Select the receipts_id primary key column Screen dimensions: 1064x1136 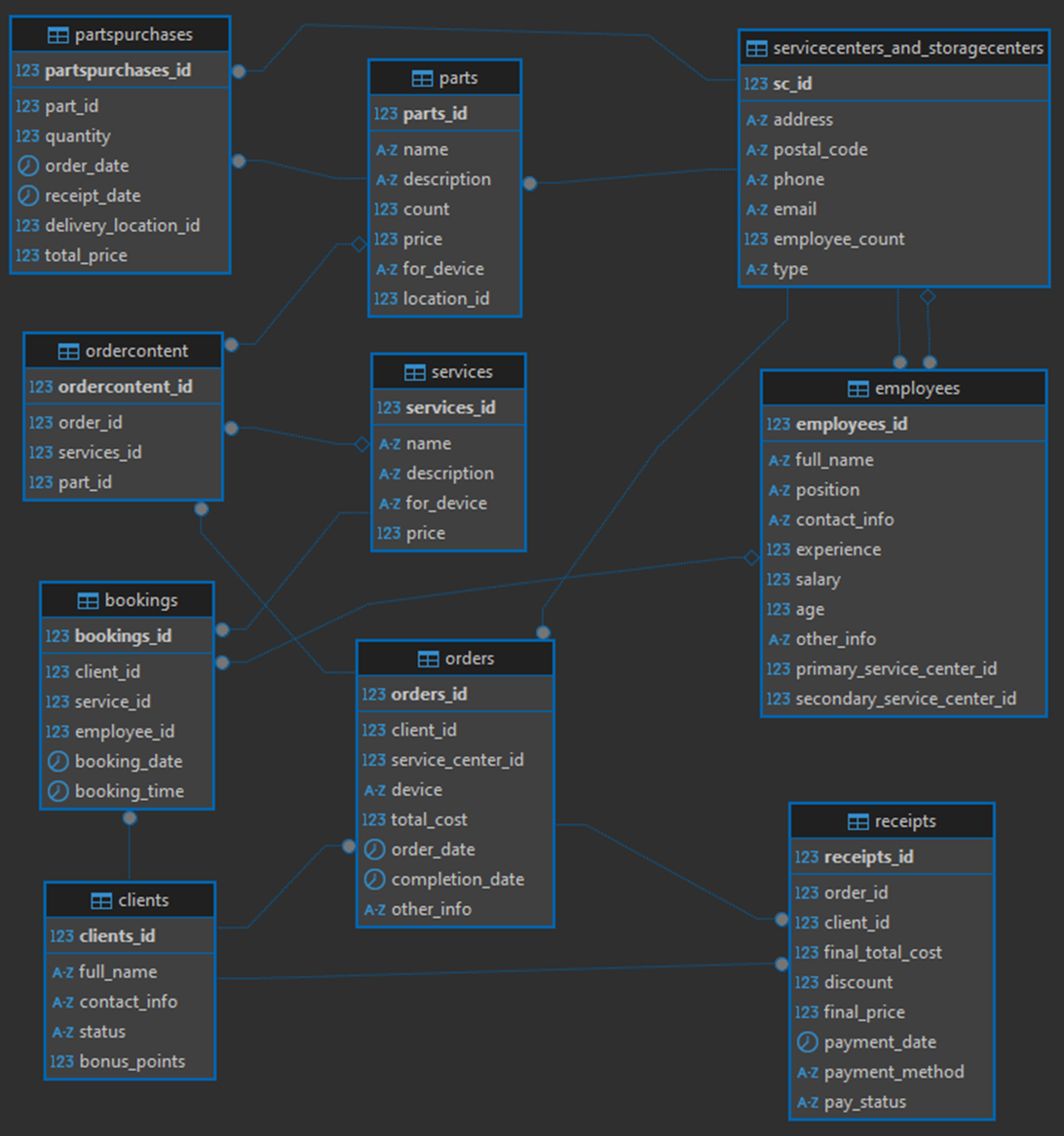(x=892, y=857)
